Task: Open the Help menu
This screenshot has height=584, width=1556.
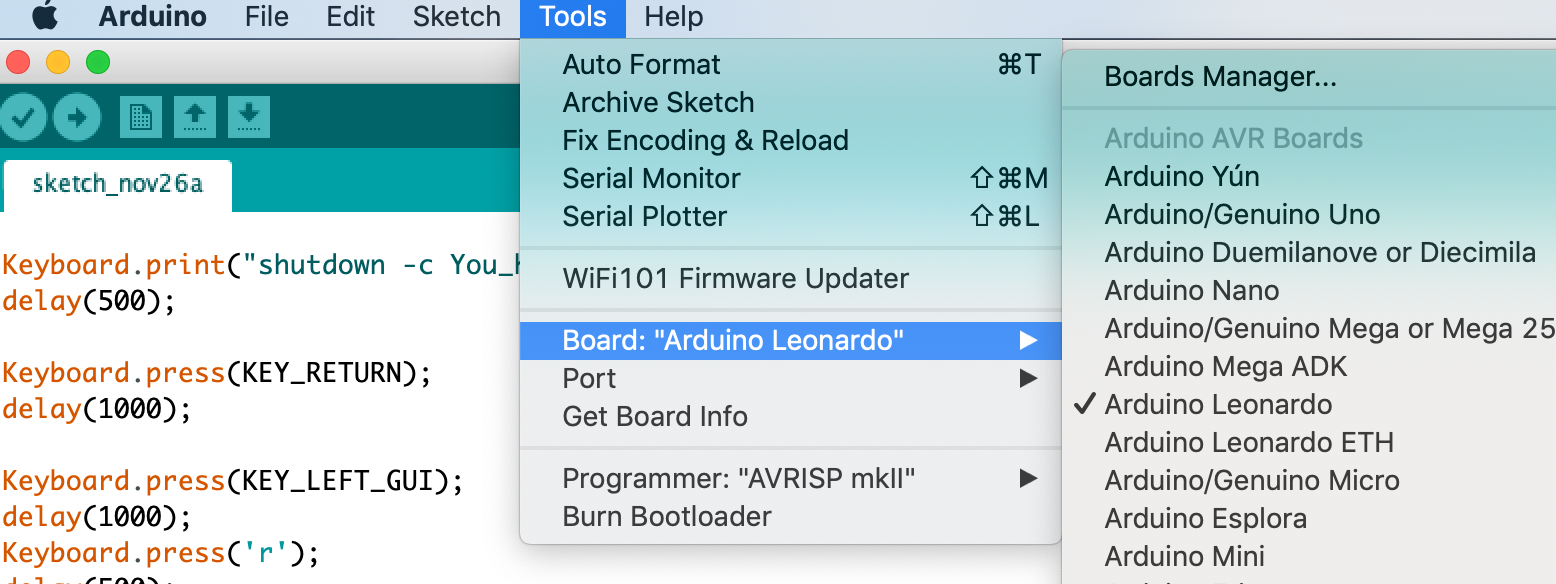Action: pos(674,17)
